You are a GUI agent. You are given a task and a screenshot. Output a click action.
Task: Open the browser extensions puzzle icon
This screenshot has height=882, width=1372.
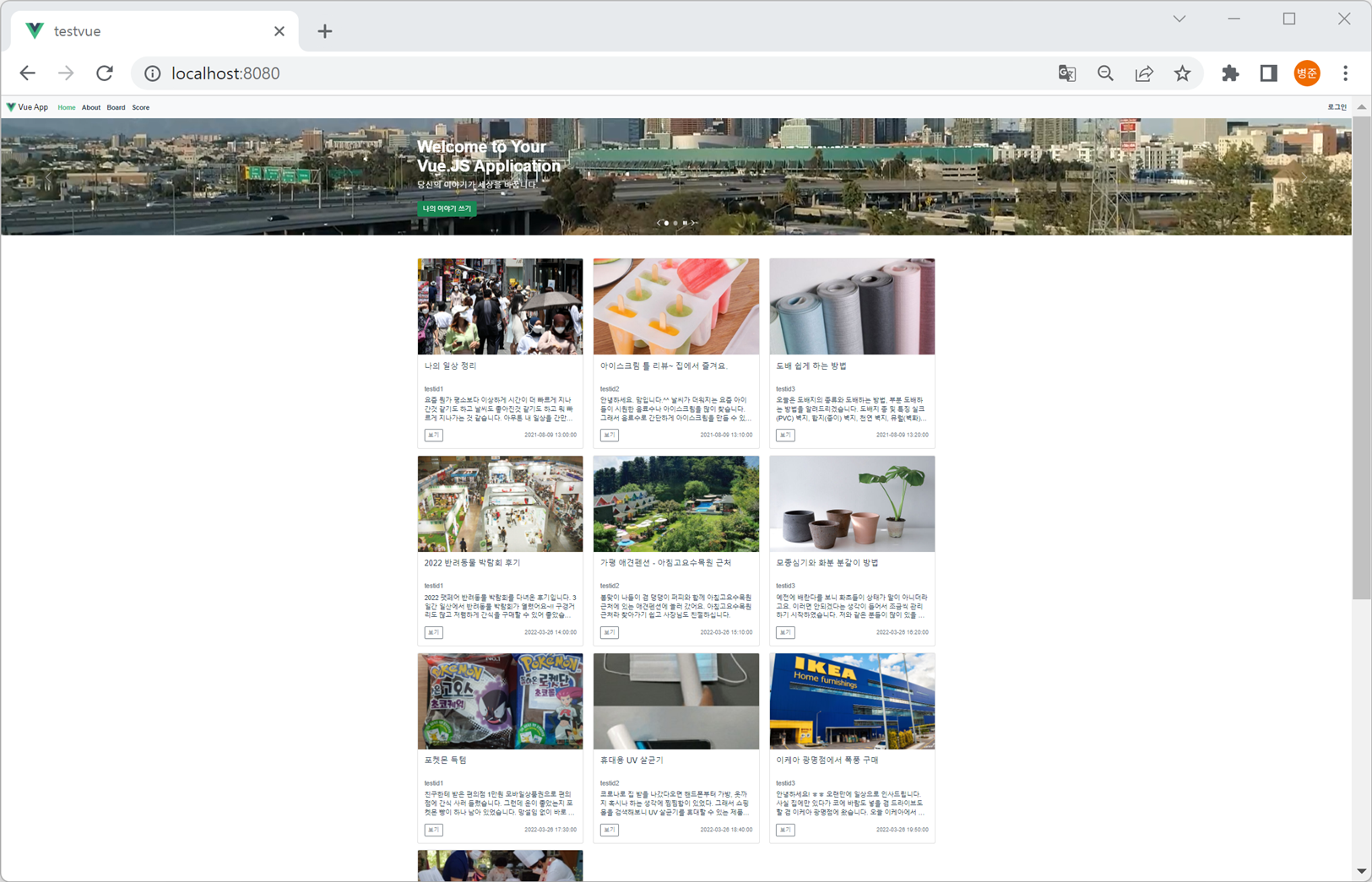1230,73
